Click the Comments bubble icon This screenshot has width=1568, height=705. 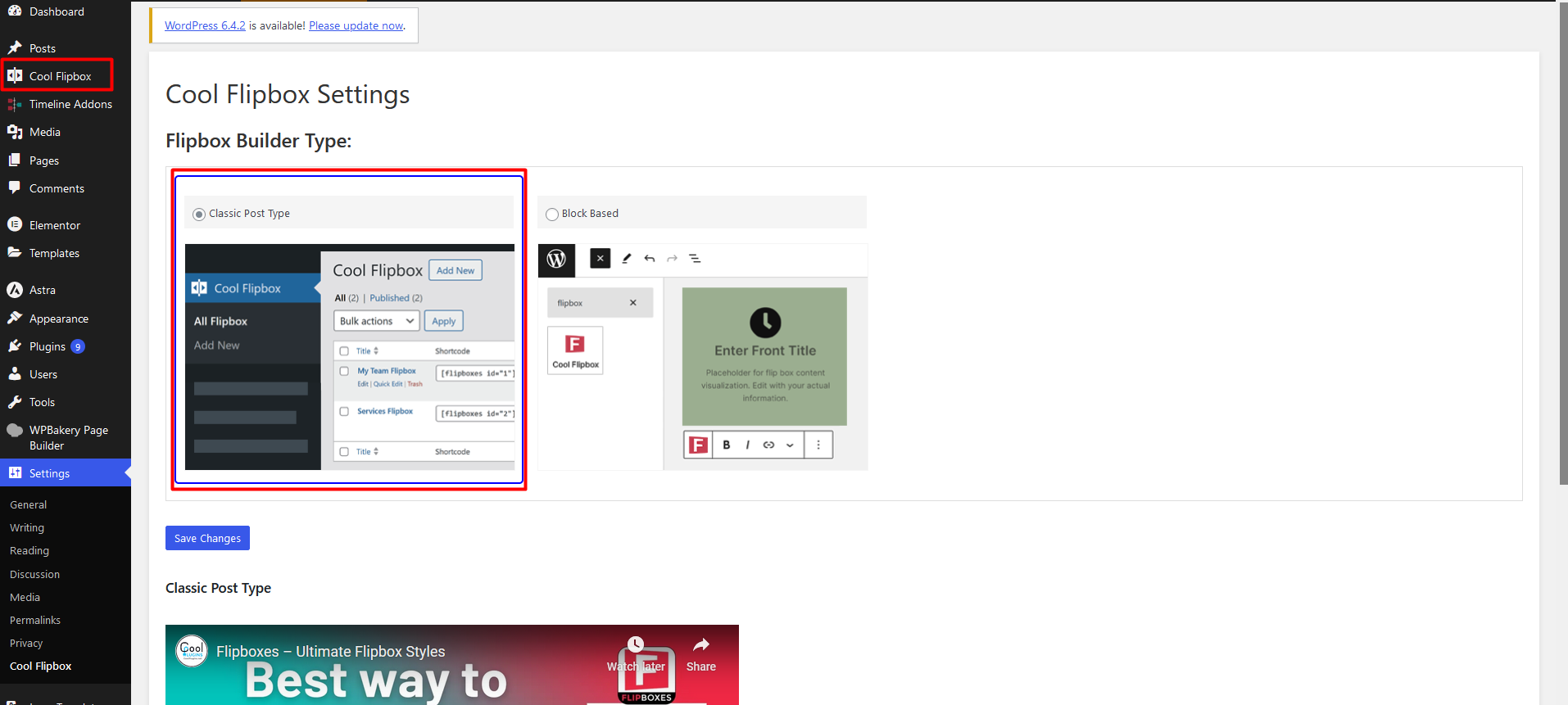coord(15,188)
